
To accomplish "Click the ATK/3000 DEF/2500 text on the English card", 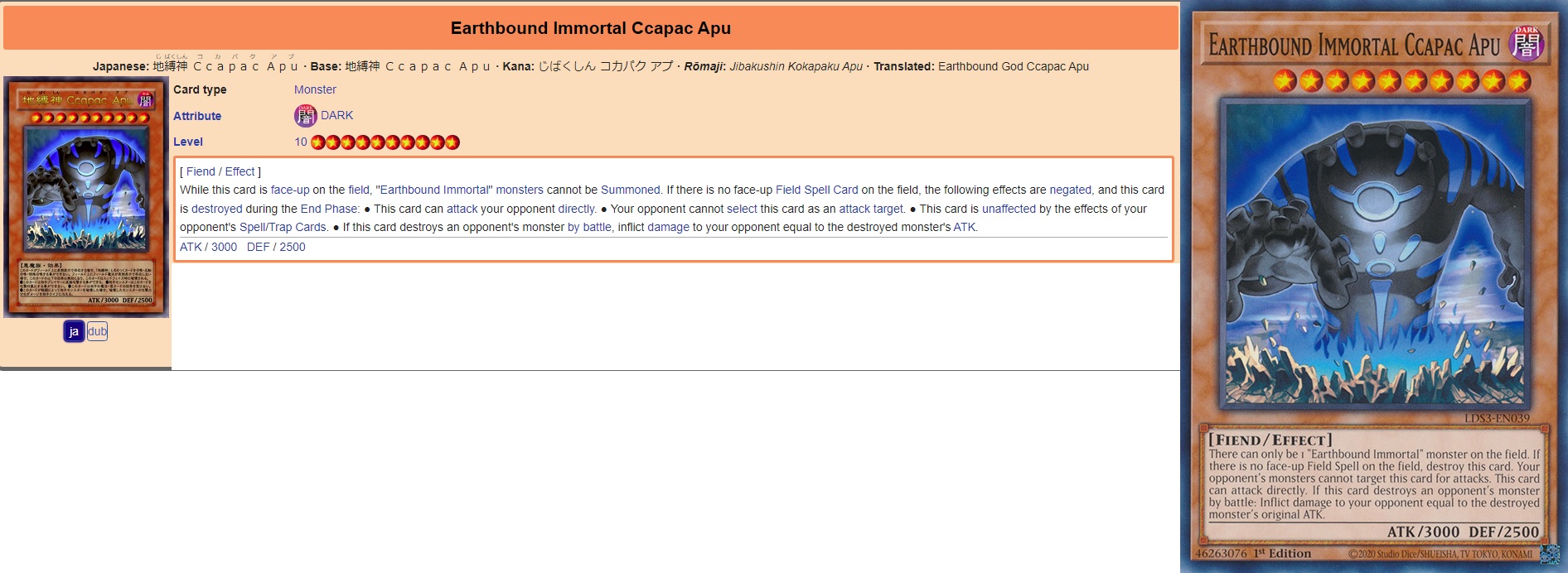I will point(1463,532).
